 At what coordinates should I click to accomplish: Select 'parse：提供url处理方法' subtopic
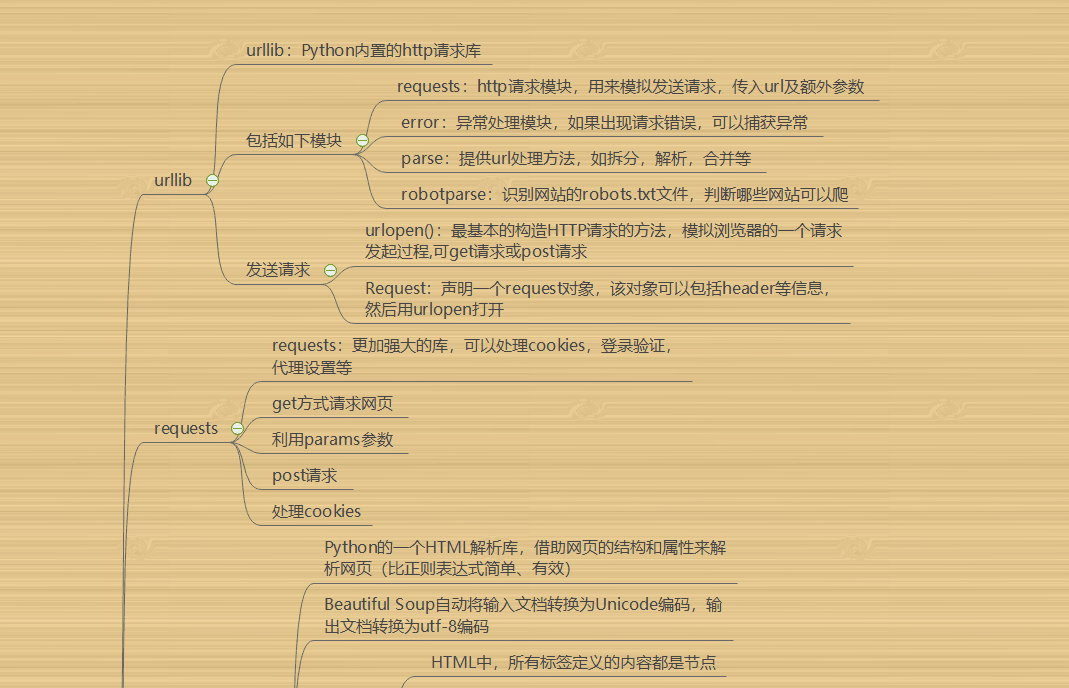(x=576, y=158)
